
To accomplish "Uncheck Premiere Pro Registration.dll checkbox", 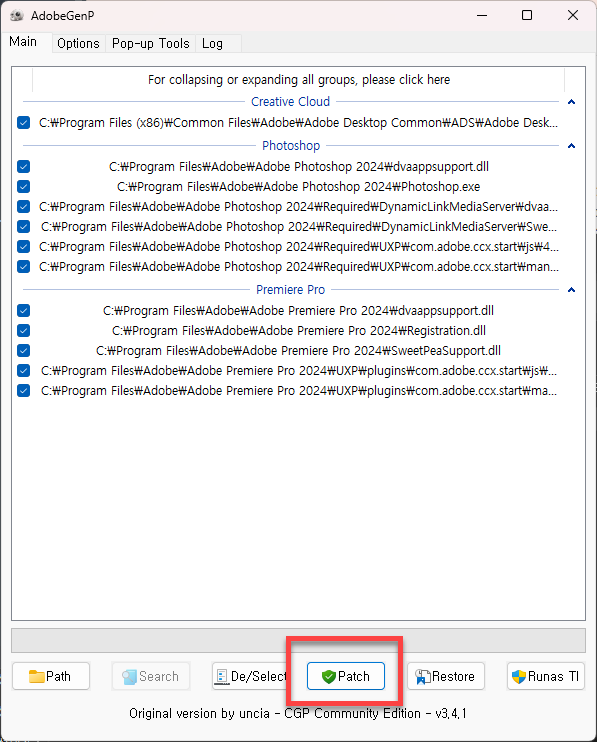I will tap(24, 330).
